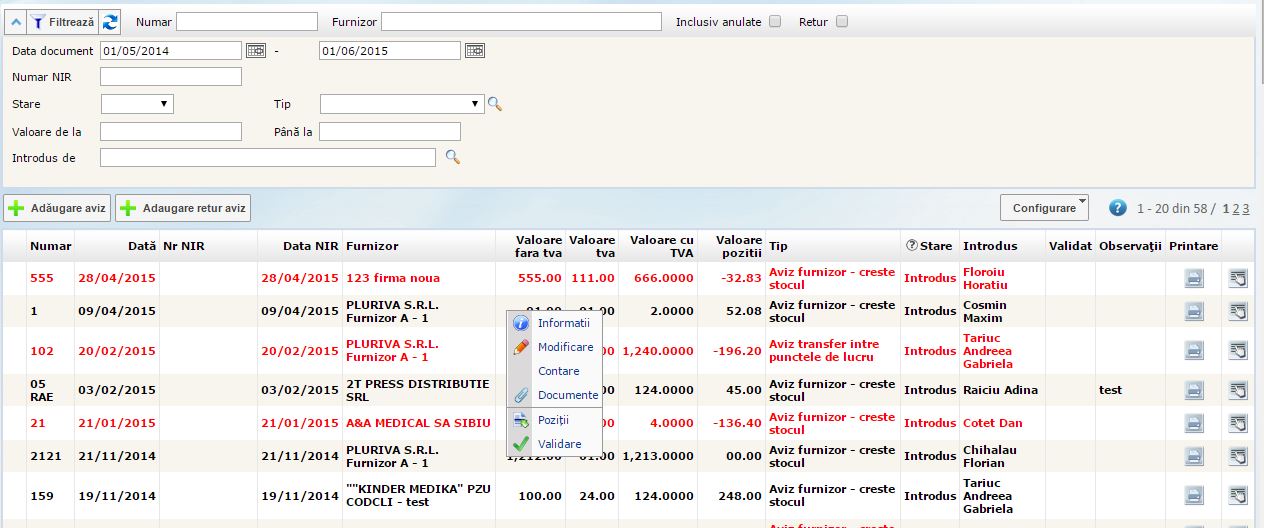1264x528 pixels.
Task: Click magnifier icon next to Introdus de field
Action: [x=452, y=157]
